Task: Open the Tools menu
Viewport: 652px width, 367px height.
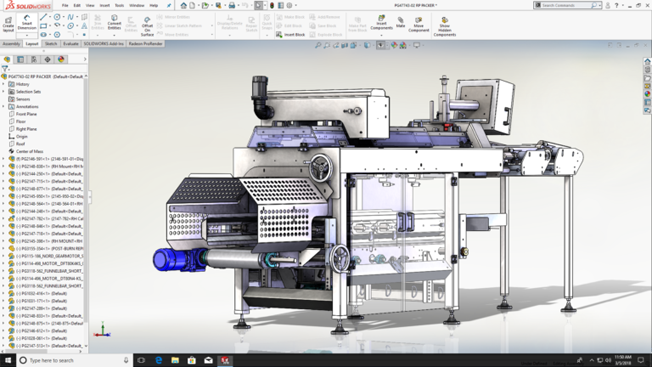Action: pyautogui.click(x=119, y=5)
